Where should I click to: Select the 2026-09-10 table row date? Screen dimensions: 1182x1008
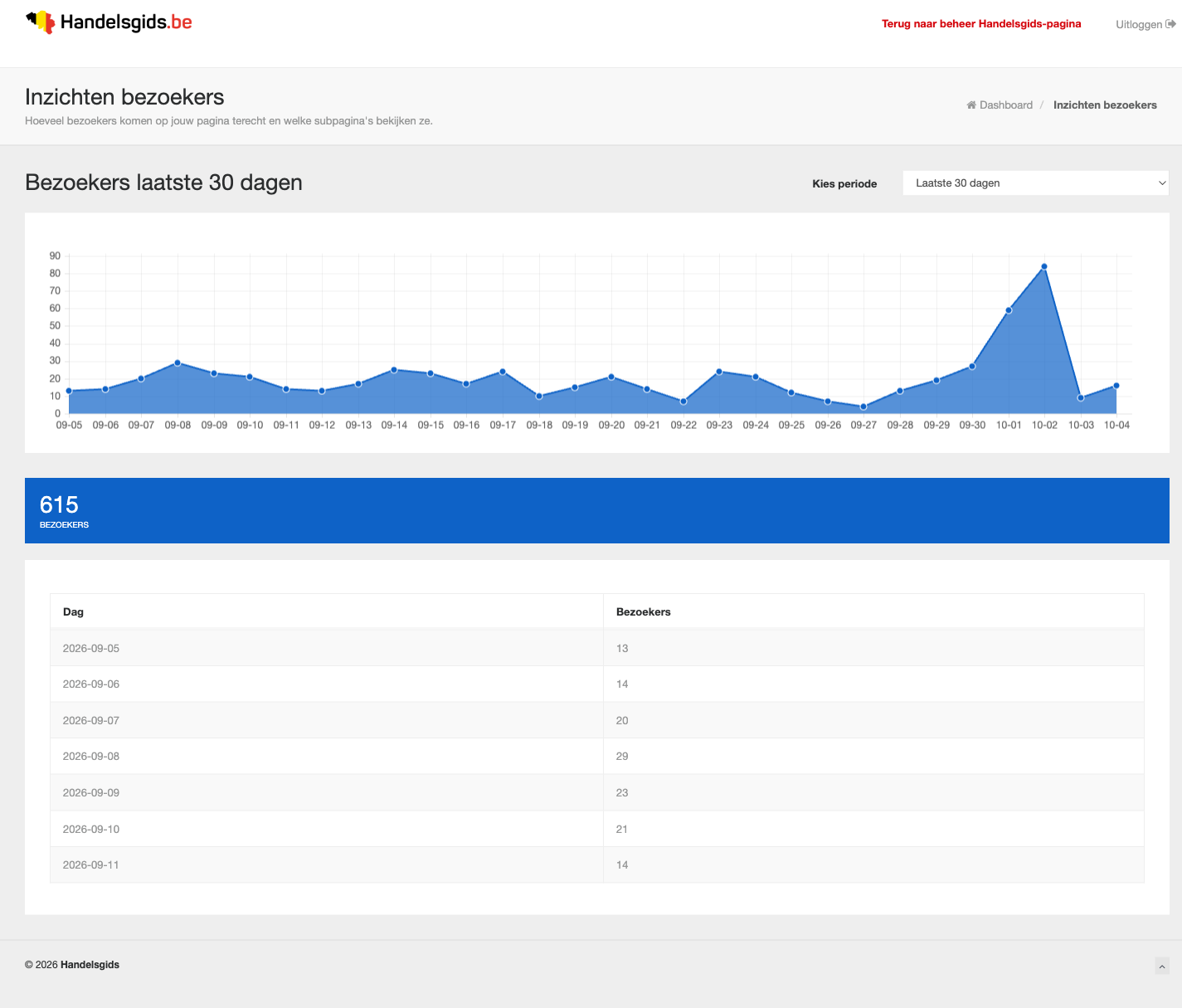tap(91, 830)
